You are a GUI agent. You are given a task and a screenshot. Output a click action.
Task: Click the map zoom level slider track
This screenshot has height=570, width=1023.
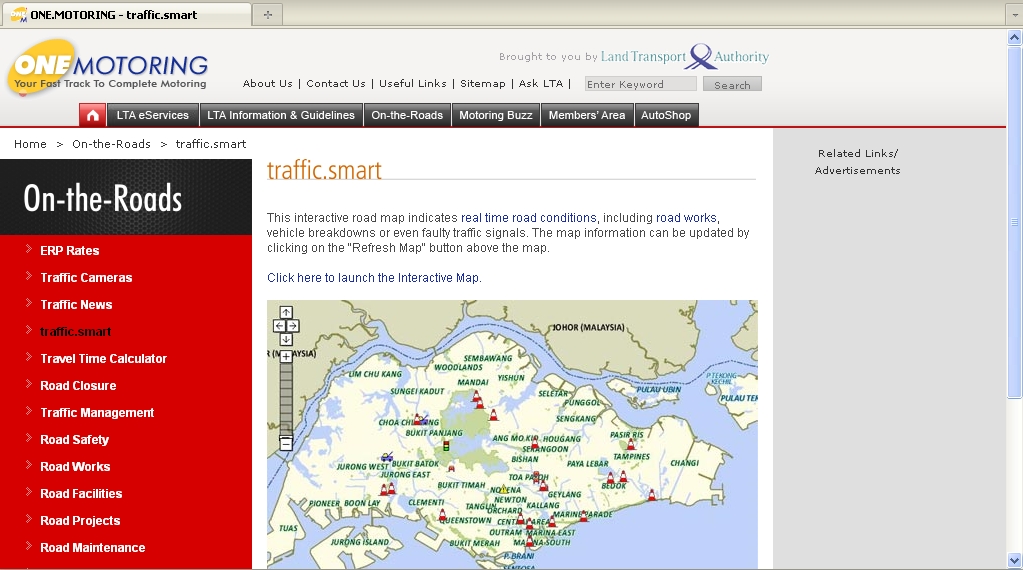[x=286, y=398]
